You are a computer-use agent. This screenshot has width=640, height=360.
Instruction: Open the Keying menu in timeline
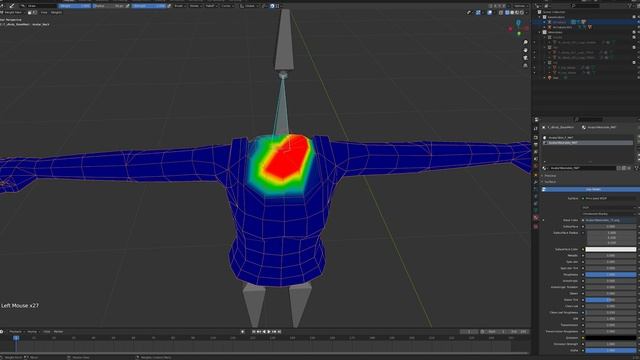(x=32, y=332)
